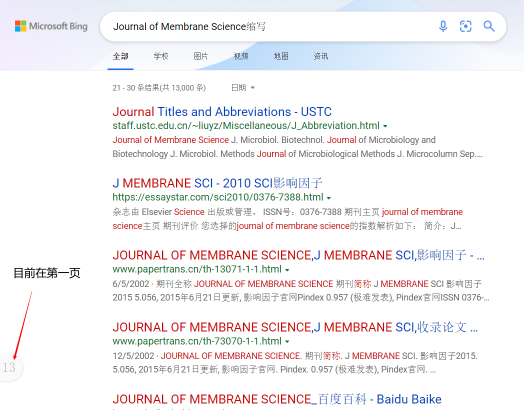Expand arrow next to staff.ustc.edu.cn URL
Screen dimensions: 524x410
pos(385,126)
